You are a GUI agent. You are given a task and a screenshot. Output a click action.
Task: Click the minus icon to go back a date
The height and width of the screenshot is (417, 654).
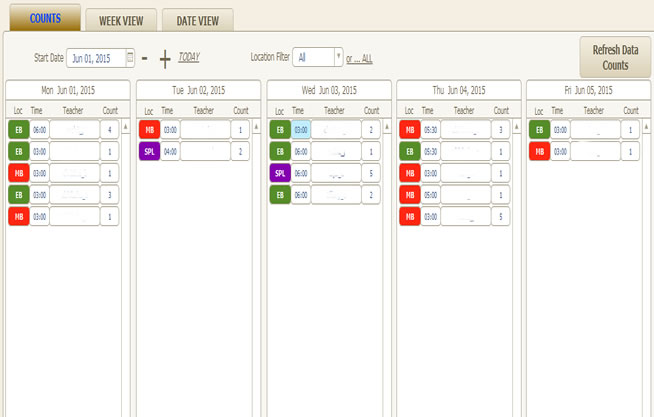(x=144, y=58)
